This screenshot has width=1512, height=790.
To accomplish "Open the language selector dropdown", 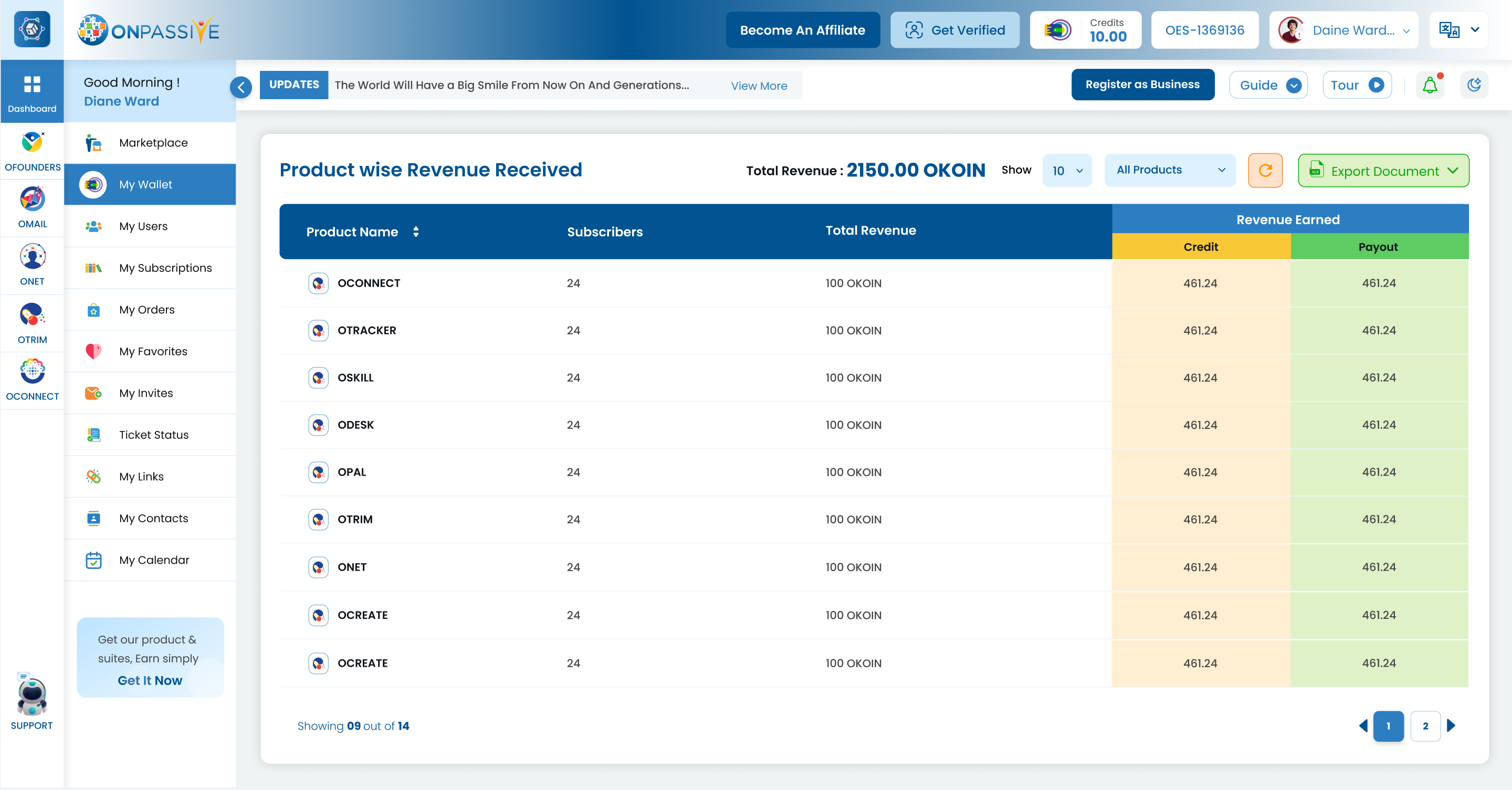I will [1458, 30].
